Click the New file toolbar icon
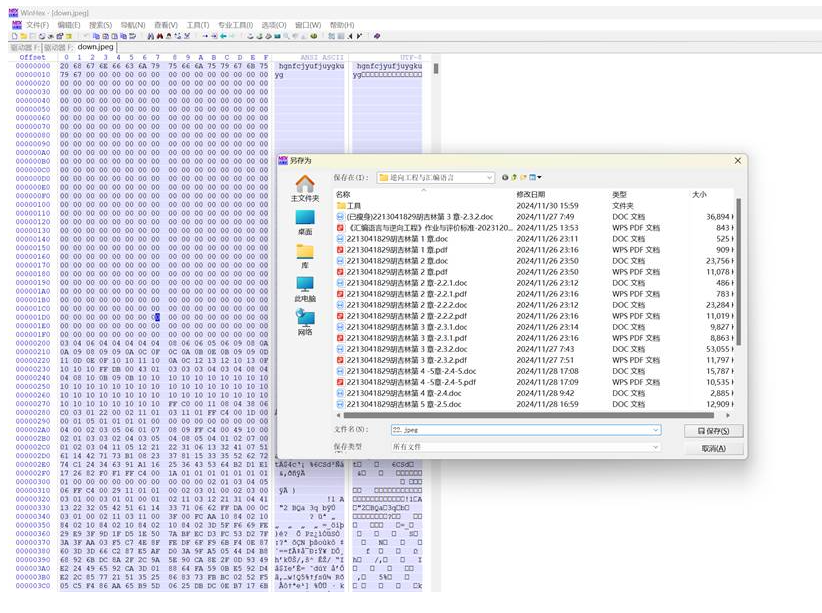Screen dimensions: 822x613 pos(15,36)
